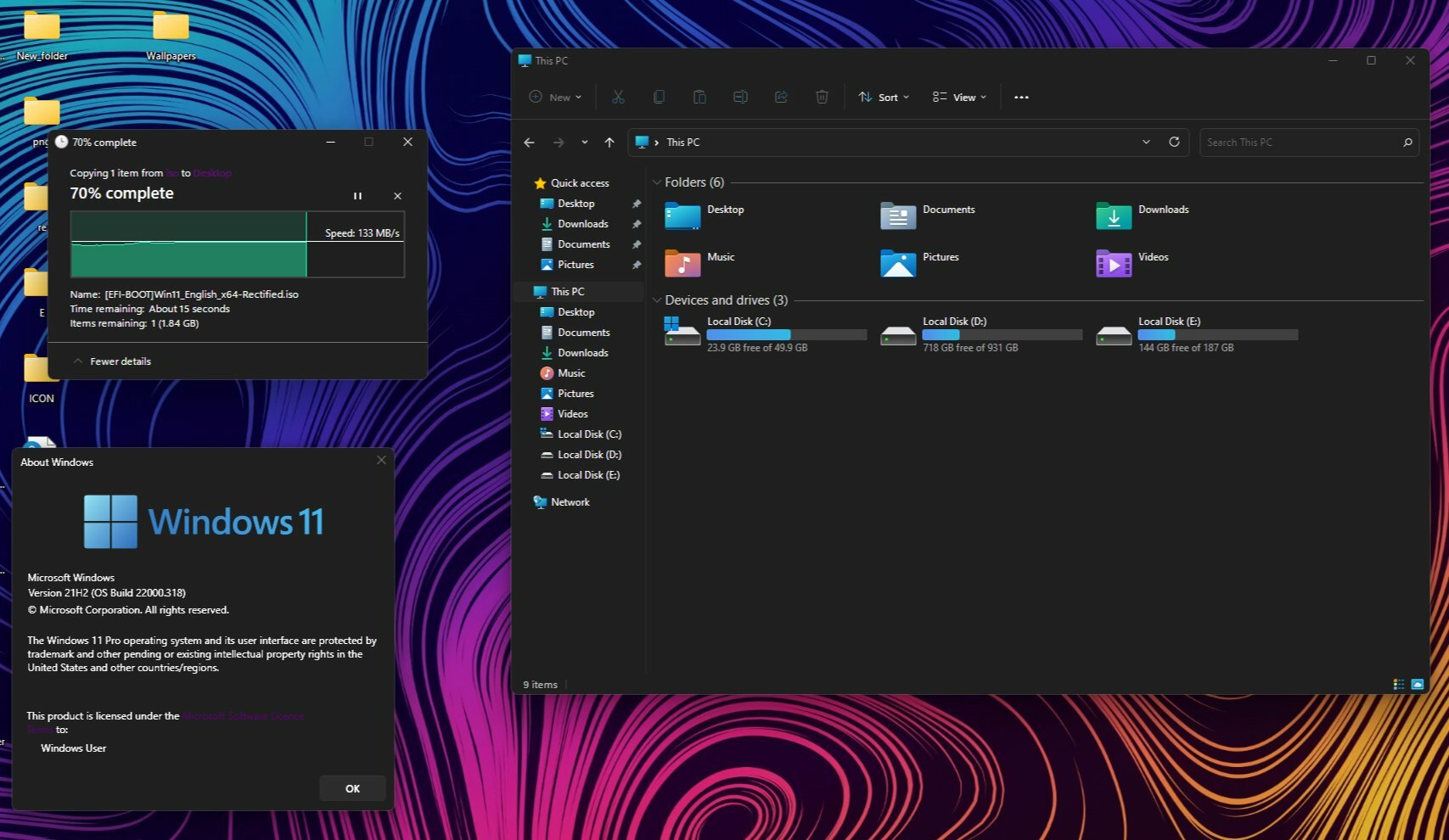Open the View dropdown menu
The height and width of the screenshot is (840, 1449).
(x=959, y=98)
